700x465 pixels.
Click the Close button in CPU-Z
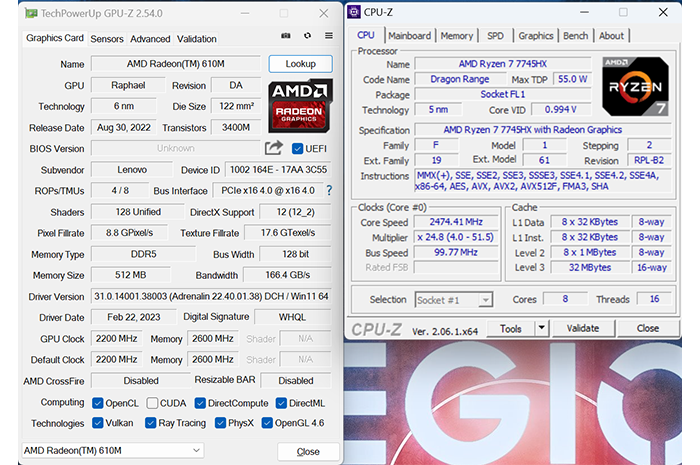[x=648, y=328]
